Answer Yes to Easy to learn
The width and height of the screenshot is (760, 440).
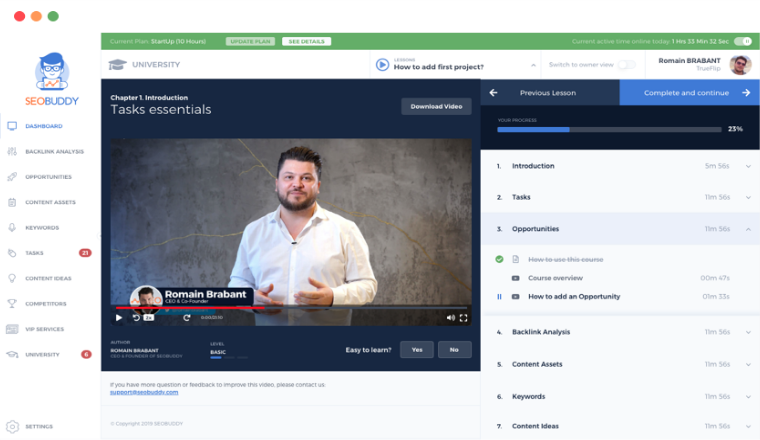pos(417,350)
